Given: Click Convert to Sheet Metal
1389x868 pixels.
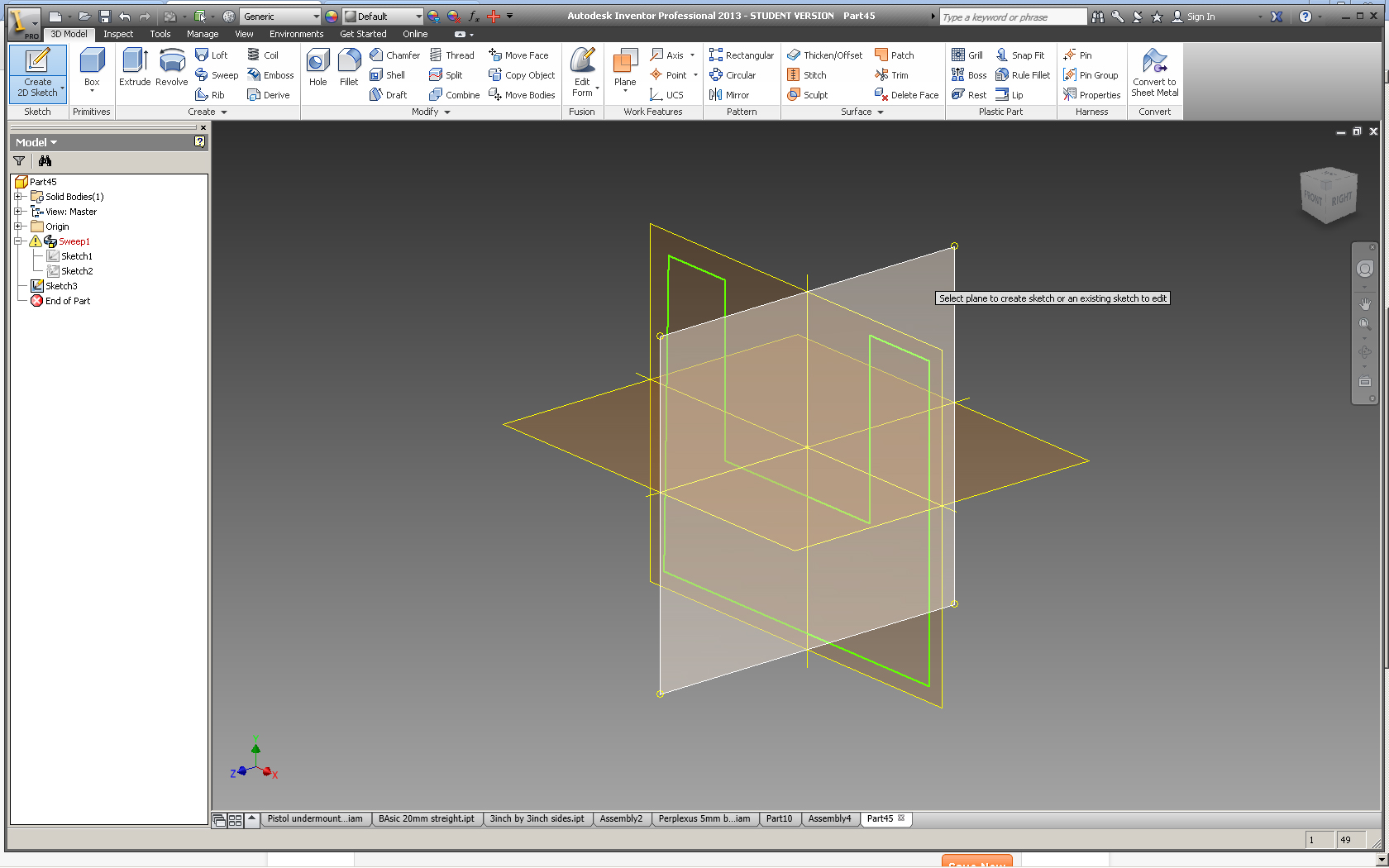Looking at the screenshot, I should click(1154, 73).
